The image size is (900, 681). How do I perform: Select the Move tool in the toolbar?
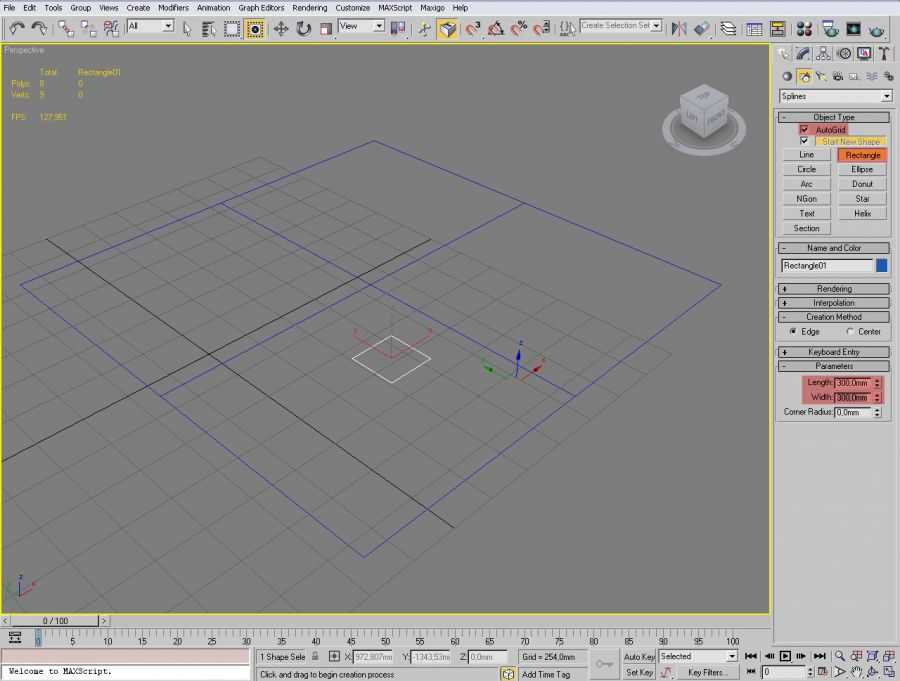281,29
